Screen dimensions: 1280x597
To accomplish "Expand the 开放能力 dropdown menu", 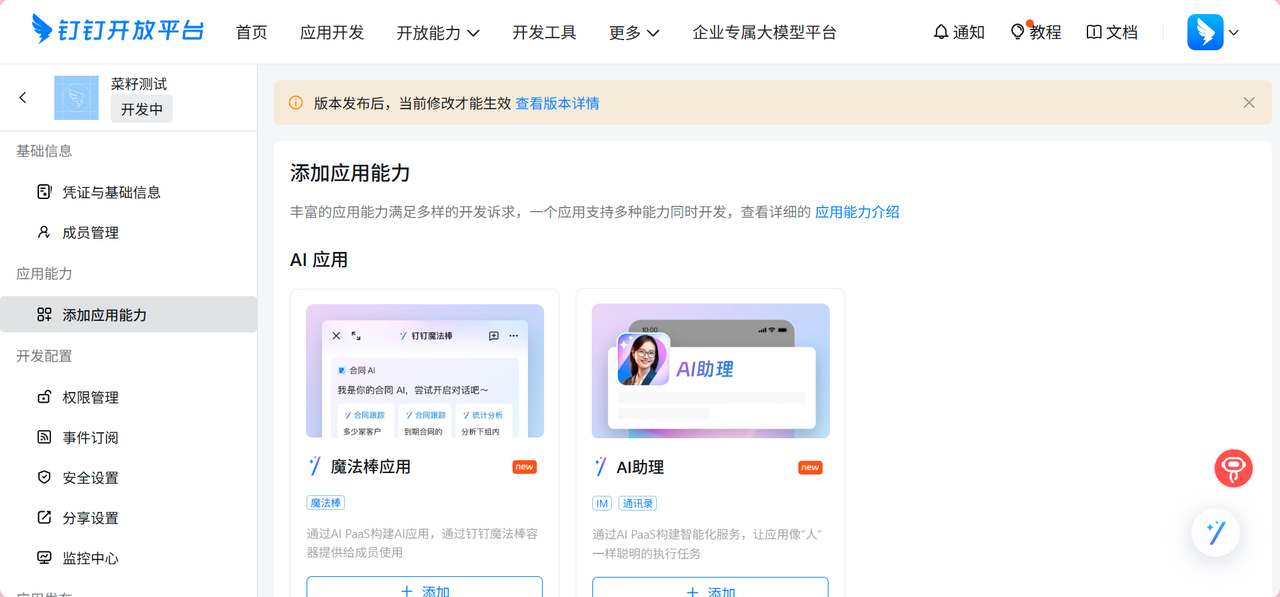I will [438, 32].
